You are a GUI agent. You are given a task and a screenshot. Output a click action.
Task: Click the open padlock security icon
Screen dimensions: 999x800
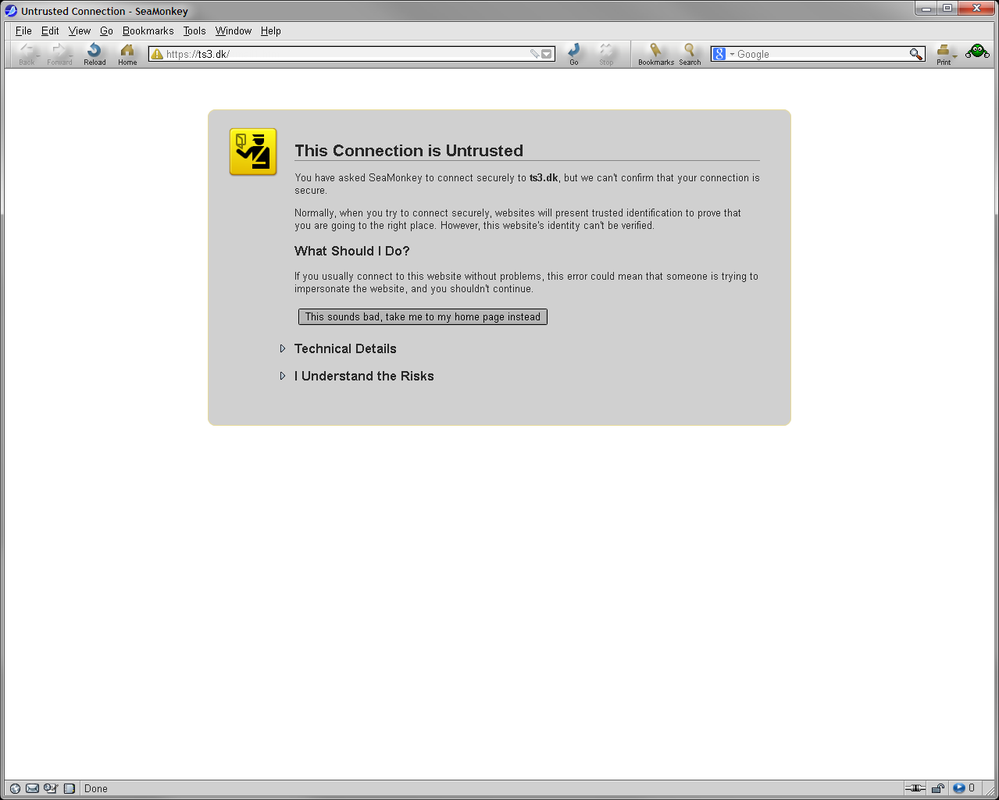[x=938, y=789]
